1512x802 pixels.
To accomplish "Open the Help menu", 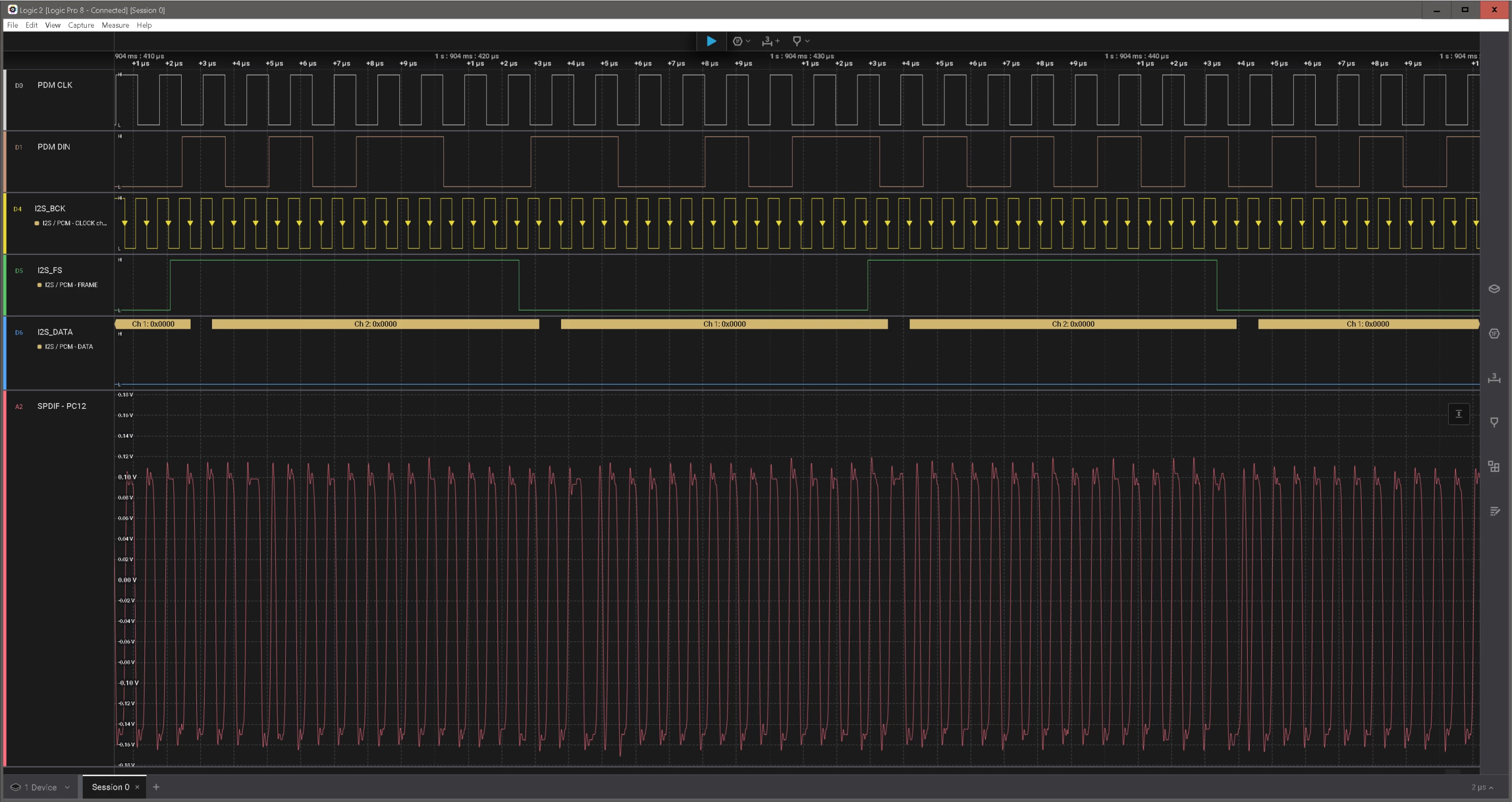I will tap(144, 25).
